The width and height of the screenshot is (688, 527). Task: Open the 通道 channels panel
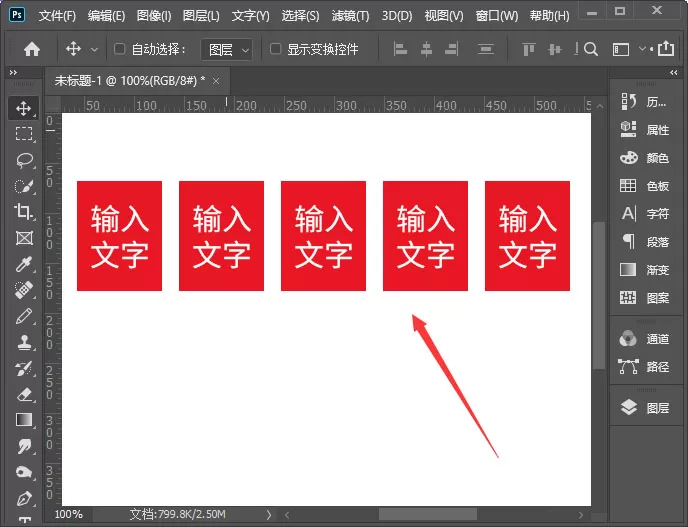644,339
